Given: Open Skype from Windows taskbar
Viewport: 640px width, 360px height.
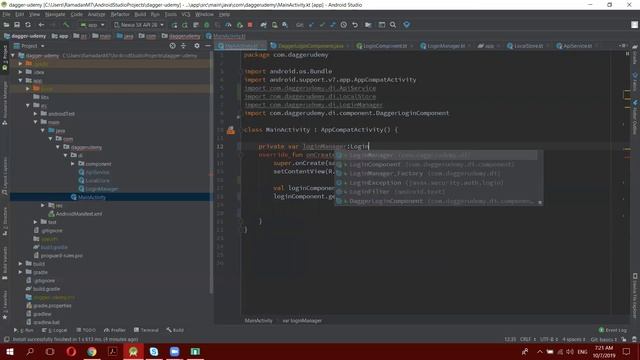Looking at the screenshot, I should (154, 351).
